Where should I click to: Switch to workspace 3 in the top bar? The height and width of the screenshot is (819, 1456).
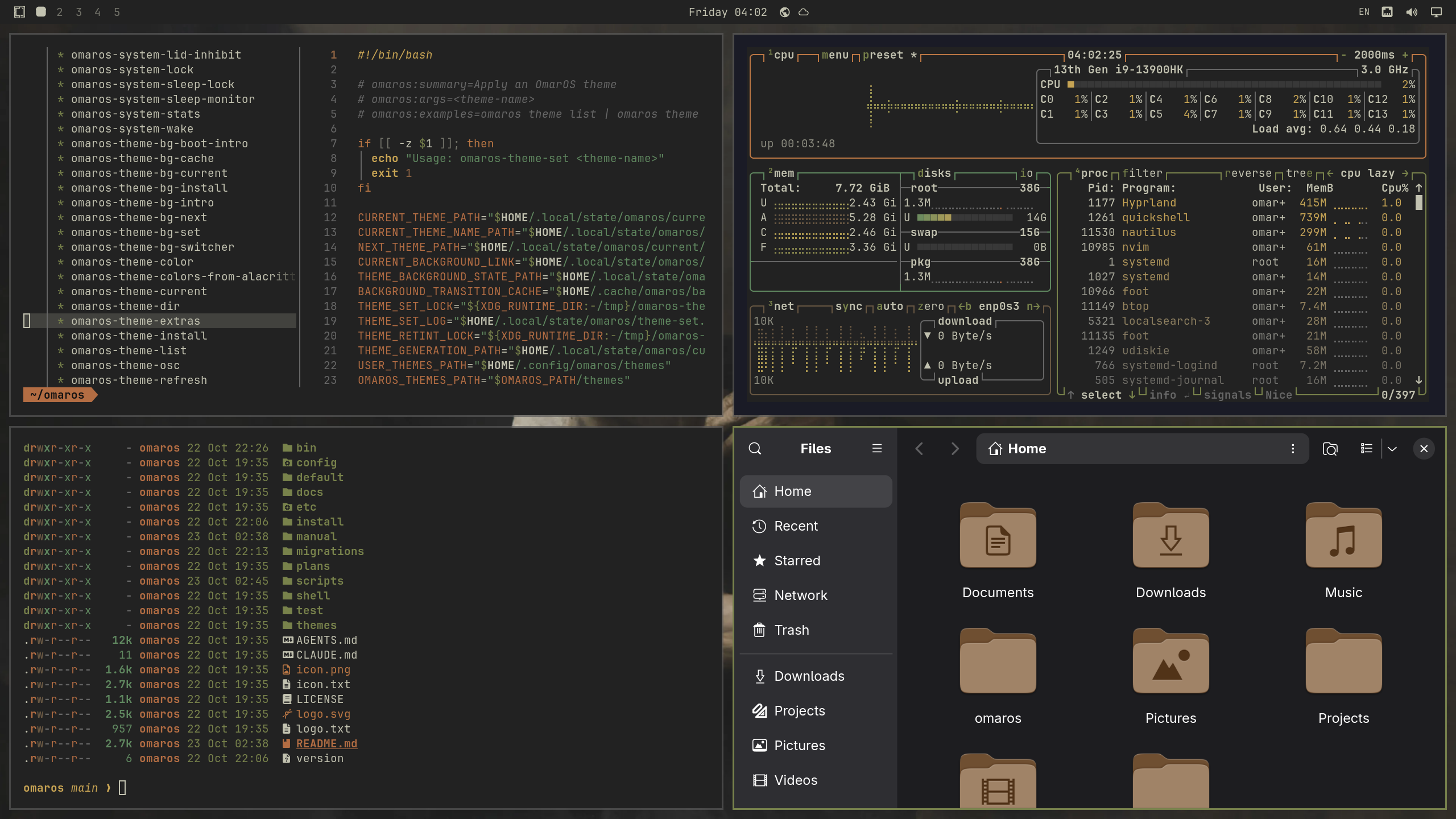78,12
